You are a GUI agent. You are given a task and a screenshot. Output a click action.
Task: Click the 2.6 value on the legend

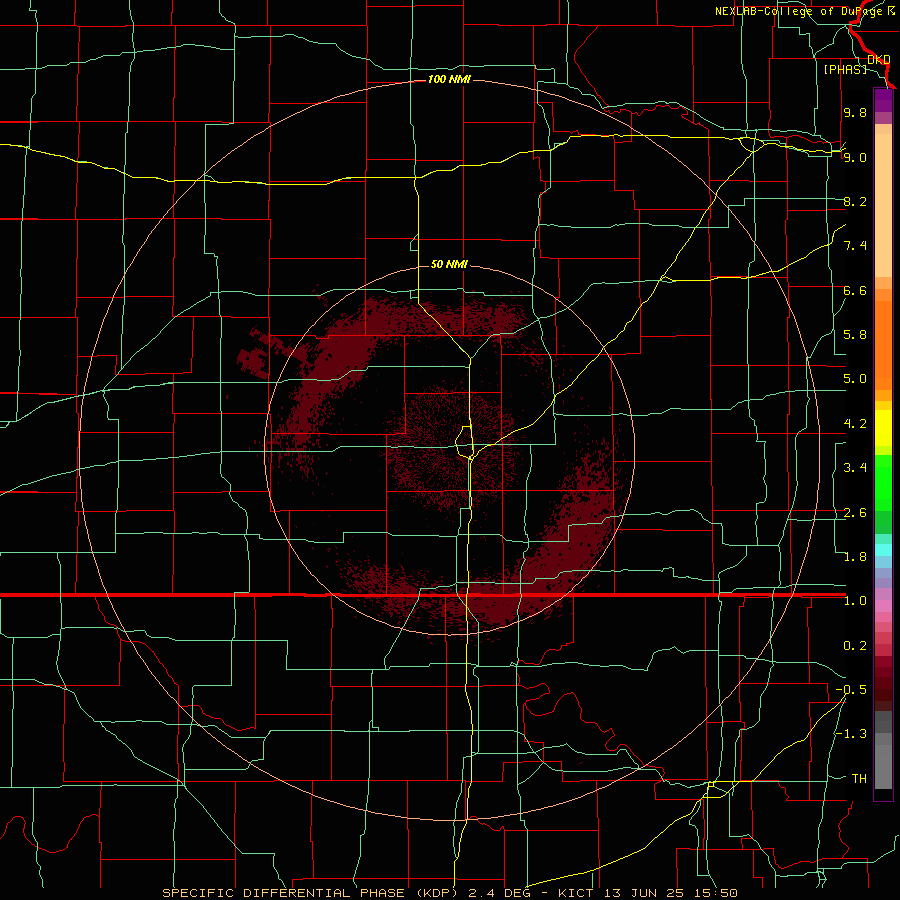pos(855,513)
